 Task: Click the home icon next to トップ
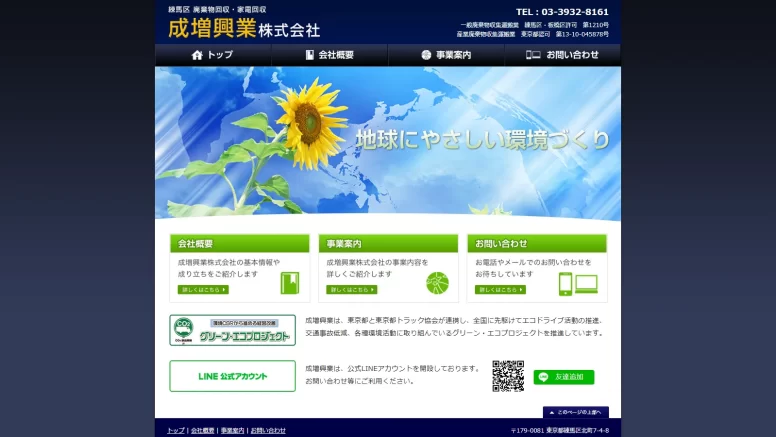(197, 55)
